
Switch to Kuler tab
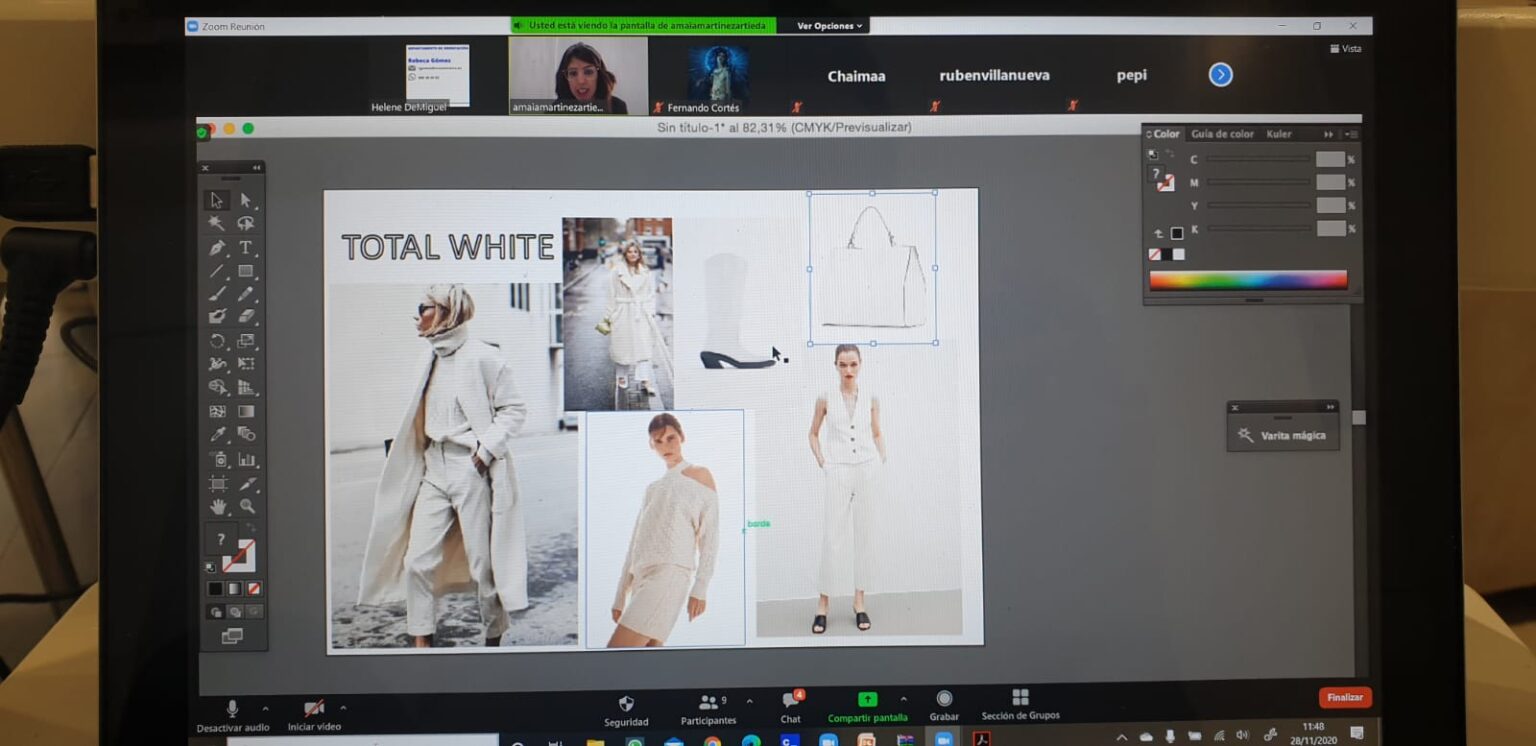(1278, 134)
